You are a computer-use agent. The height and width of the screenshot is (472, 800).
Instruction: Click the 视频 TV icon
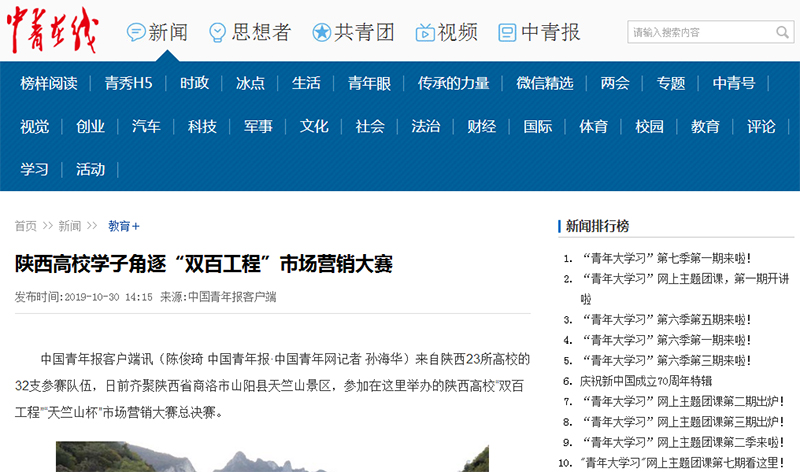425,32
